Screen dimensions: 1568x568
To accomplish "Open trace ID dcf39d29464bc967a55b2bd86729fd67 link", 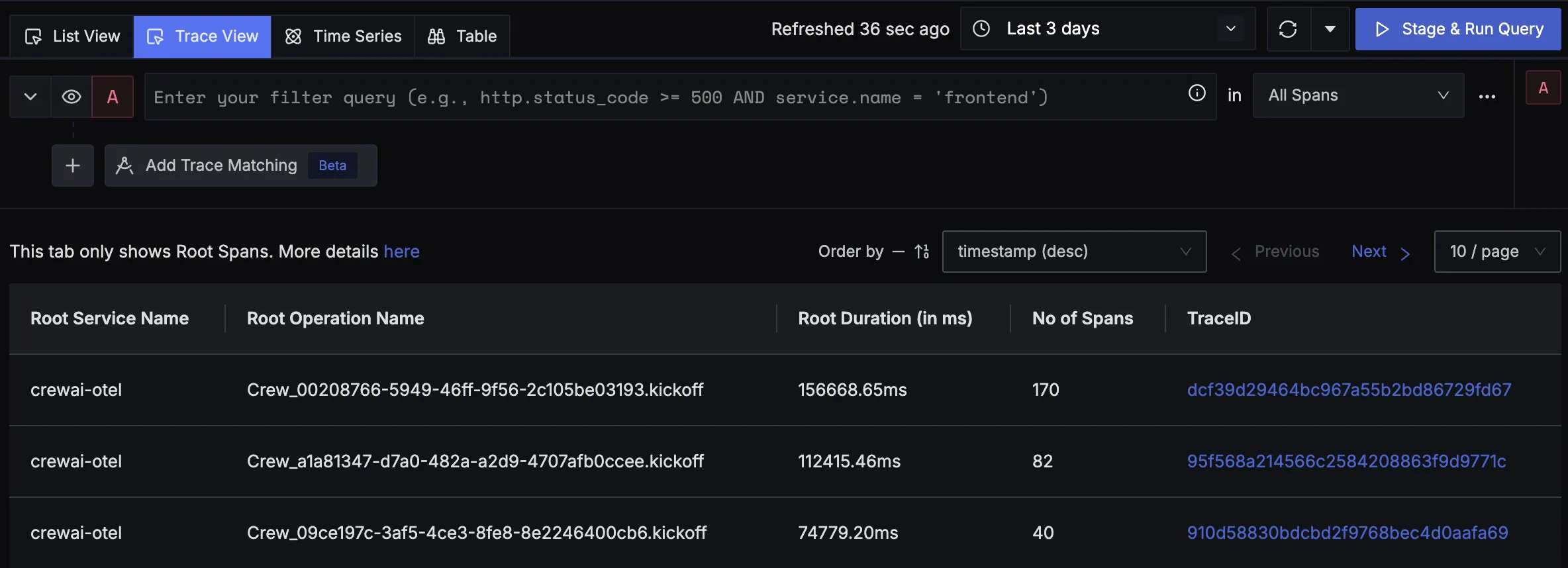I will [1349, 390].
